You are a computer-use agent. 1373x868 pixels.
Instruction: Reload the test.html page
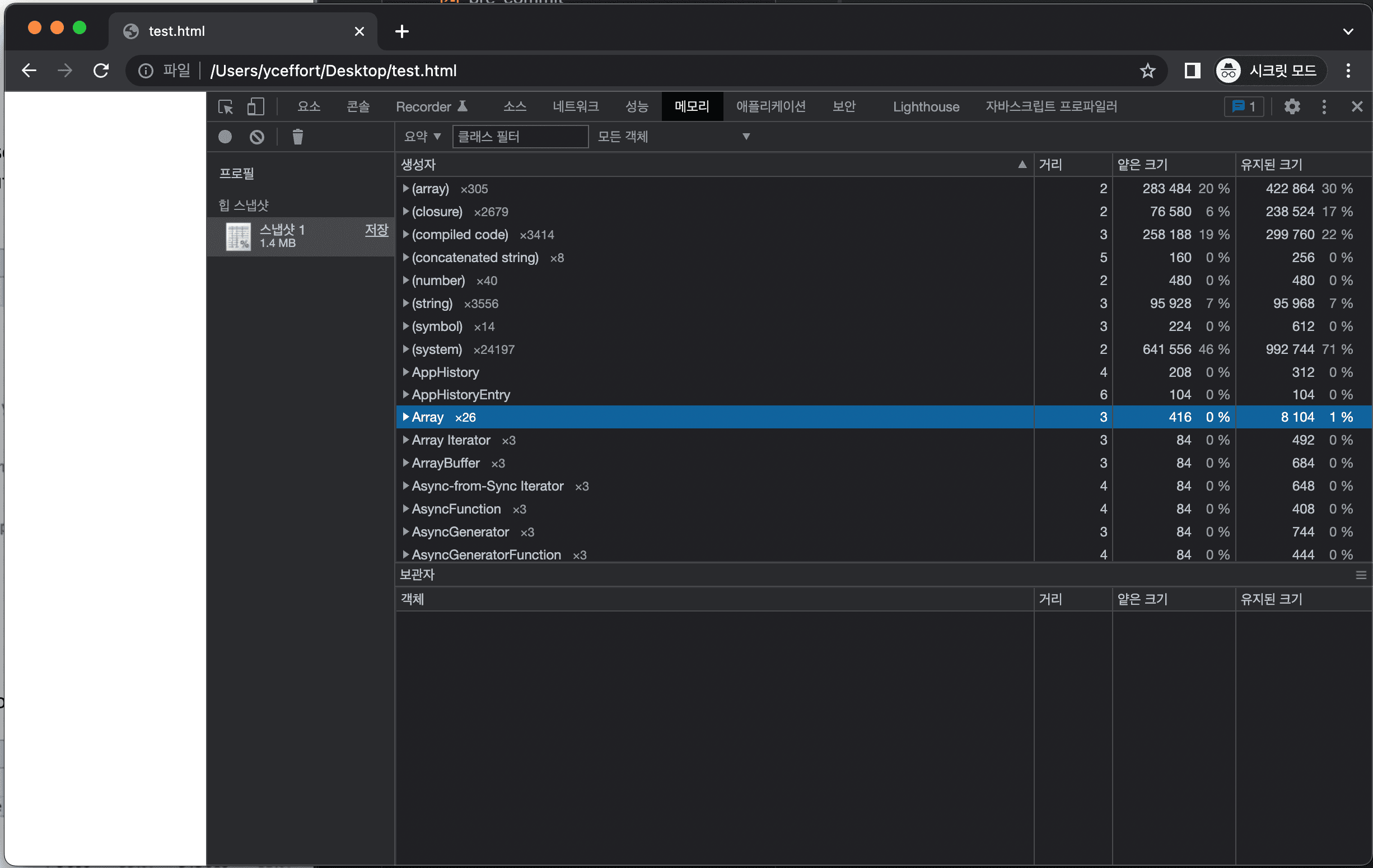[x=101, y=70]
